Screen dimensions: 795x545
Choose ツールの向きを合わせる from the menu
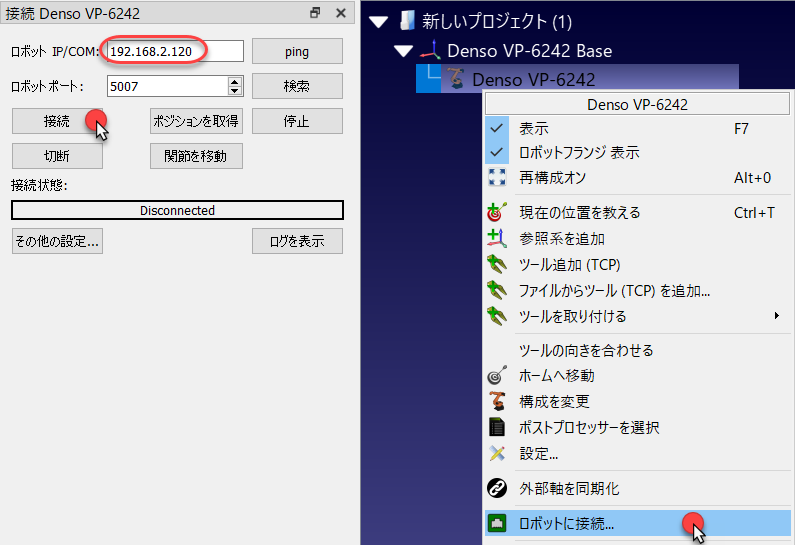[x=638, y=350]
